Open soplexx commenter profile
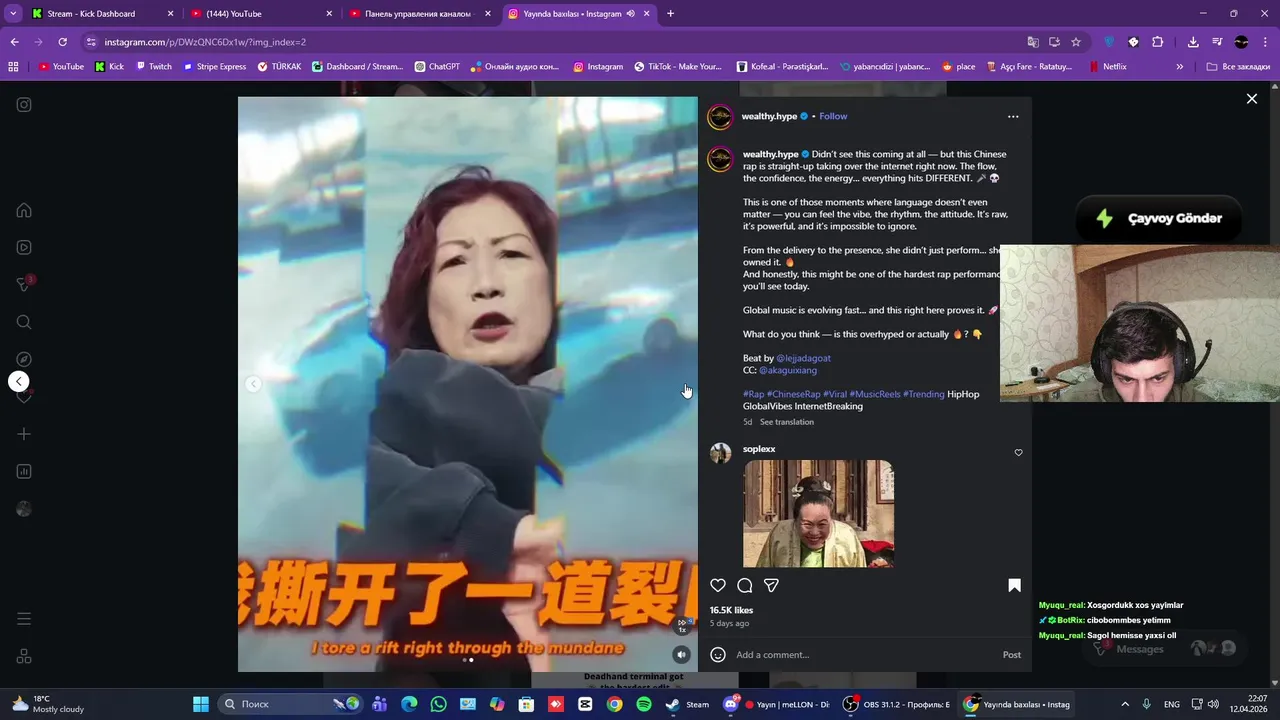This screenshot has width=1280, height=720. click(x=759, y=449)
